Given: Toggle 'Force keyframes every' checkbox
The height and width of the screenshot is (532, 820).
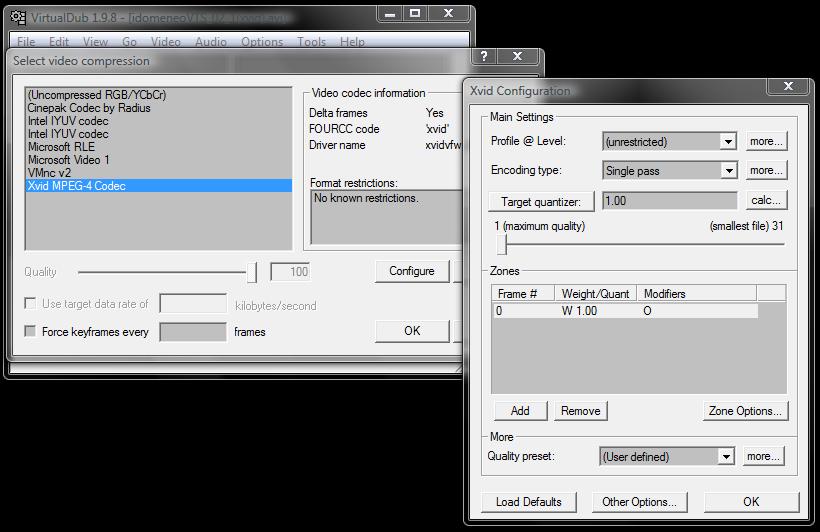Looking at the screenshot, I should (x=30, y=331).
